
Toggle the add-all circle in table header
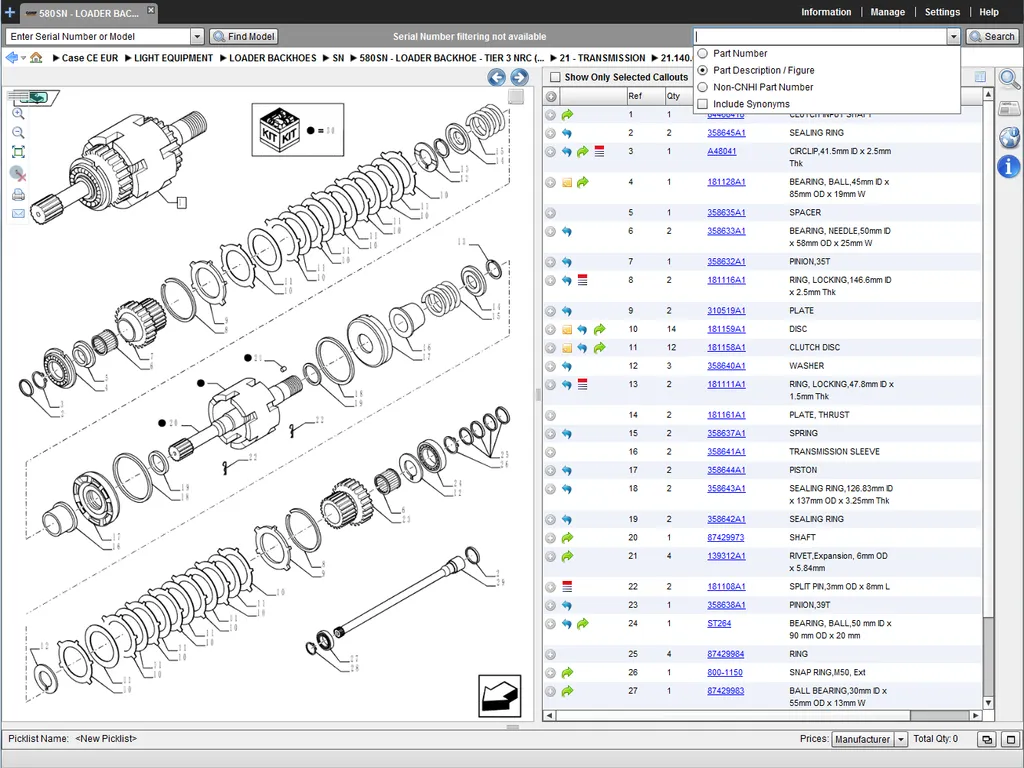[551, 97]
